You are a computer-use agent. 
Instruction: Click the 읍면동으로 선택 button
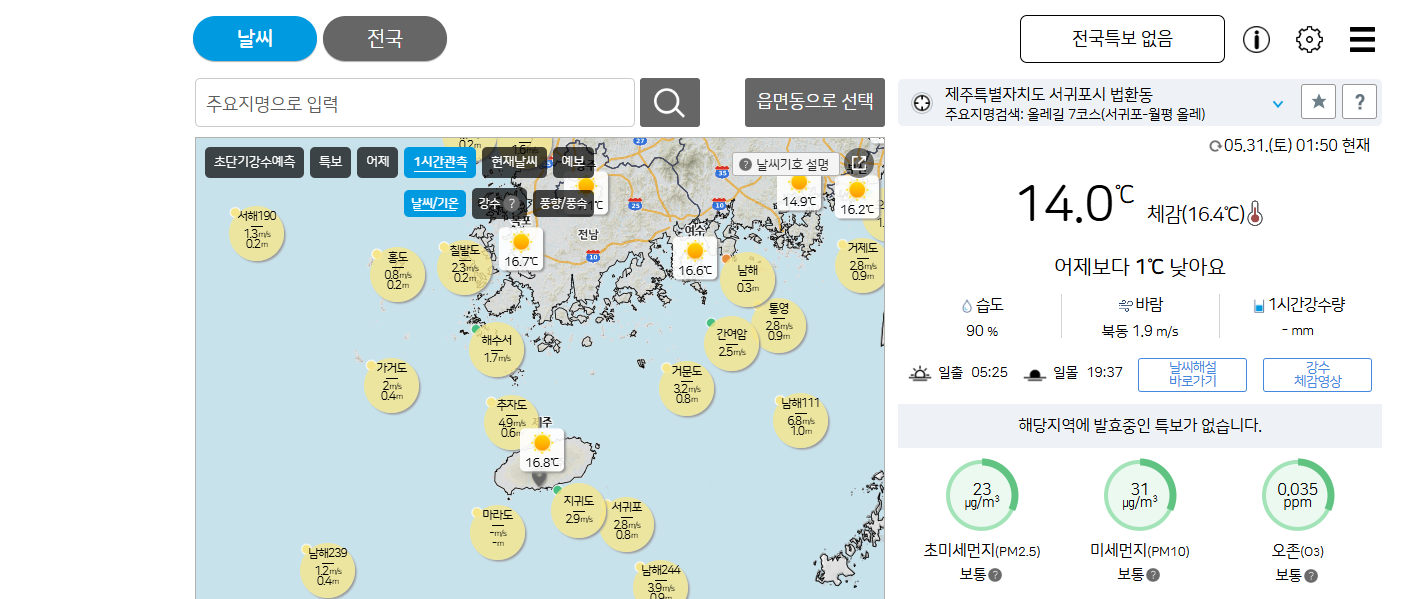[815, 102]
